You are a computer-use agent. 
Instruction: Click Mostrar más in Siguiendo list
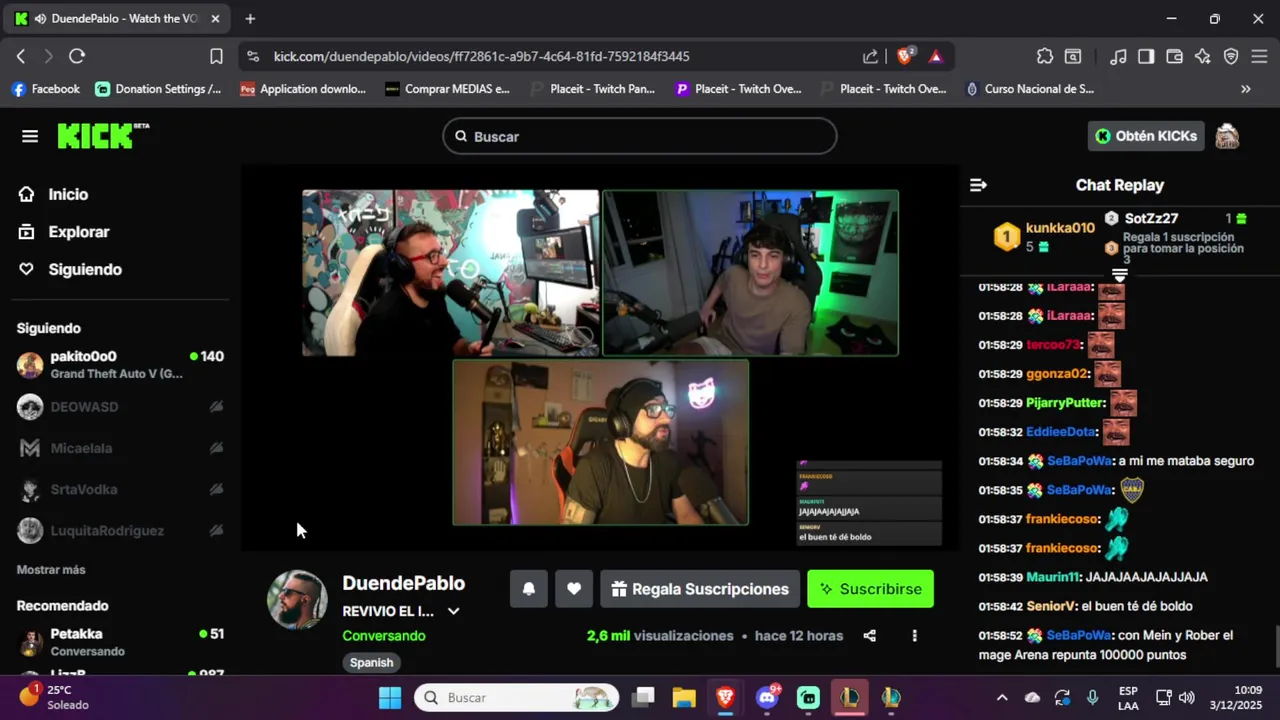[51, 570]
